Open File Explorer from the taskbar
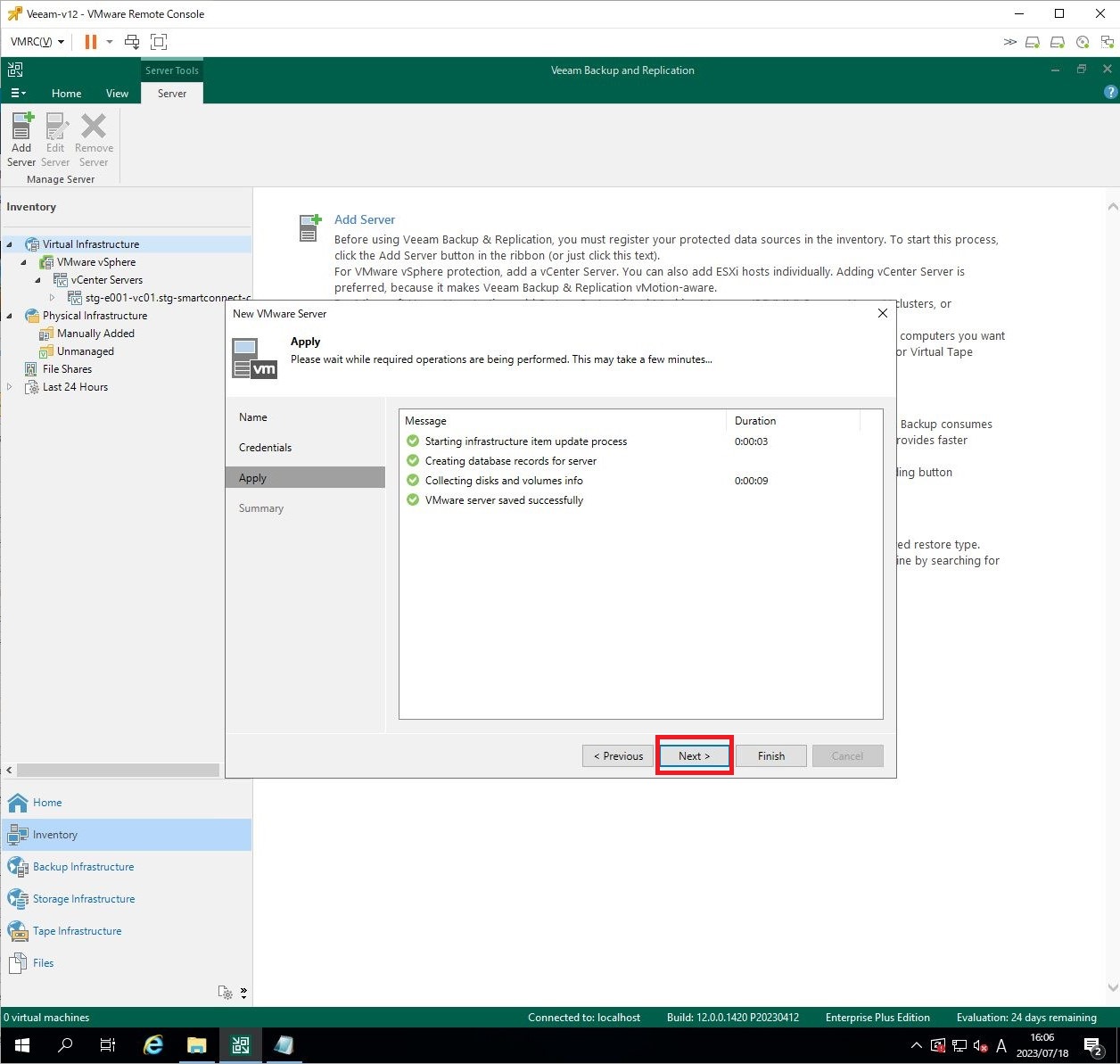Image resolution: width=1120 pixels, height=1064 pixels. (196, 1045)
